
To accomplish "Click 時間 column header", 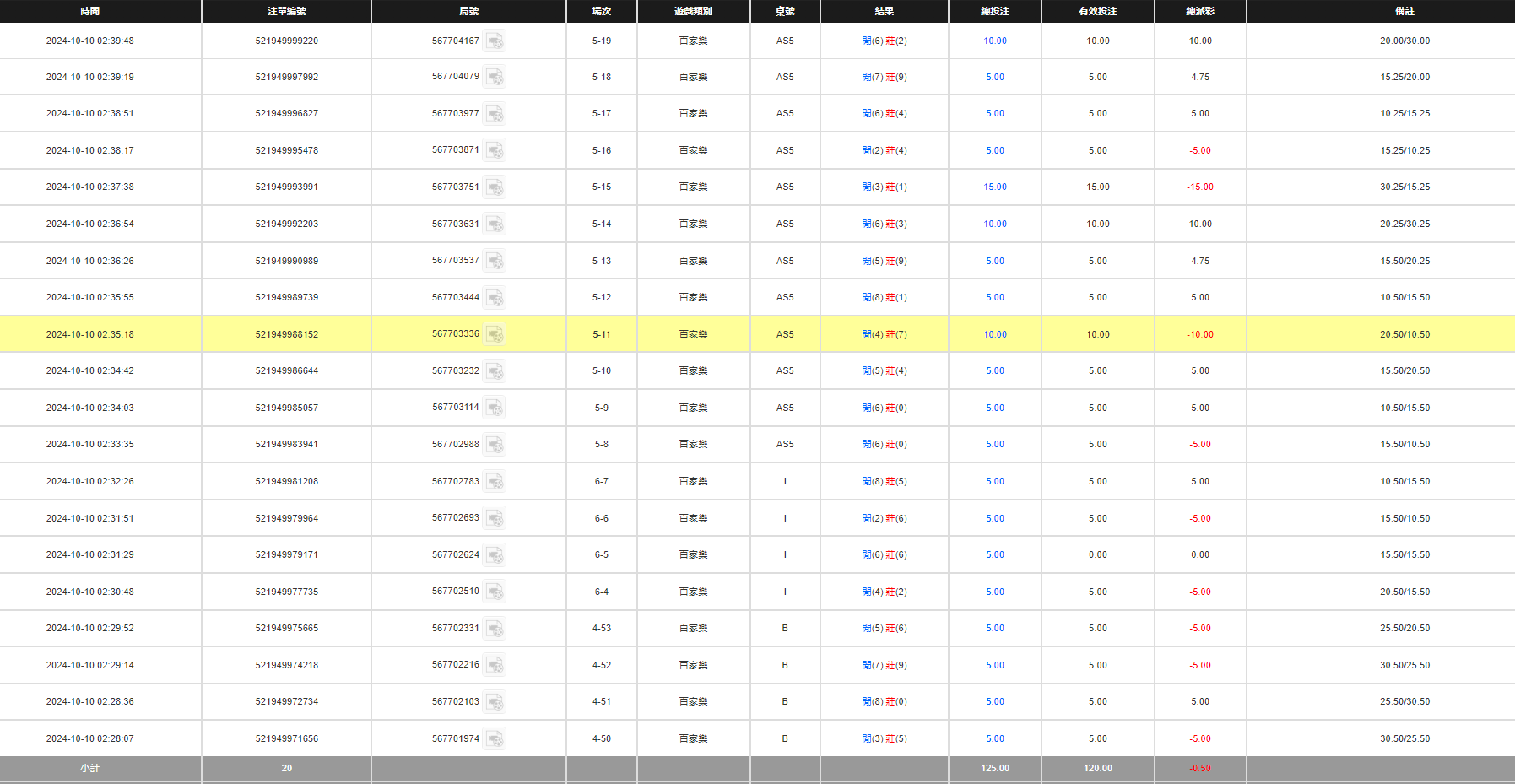I will 90,11.
